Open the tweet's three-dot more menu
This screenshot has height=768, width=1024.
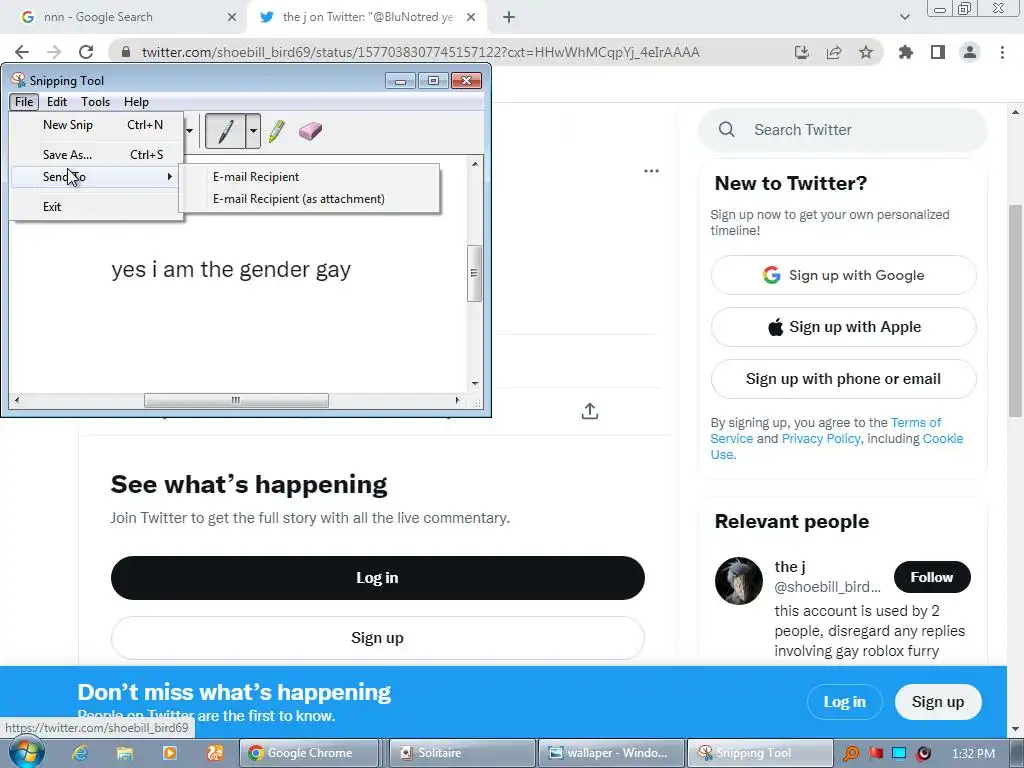click(x=651, y=171)
